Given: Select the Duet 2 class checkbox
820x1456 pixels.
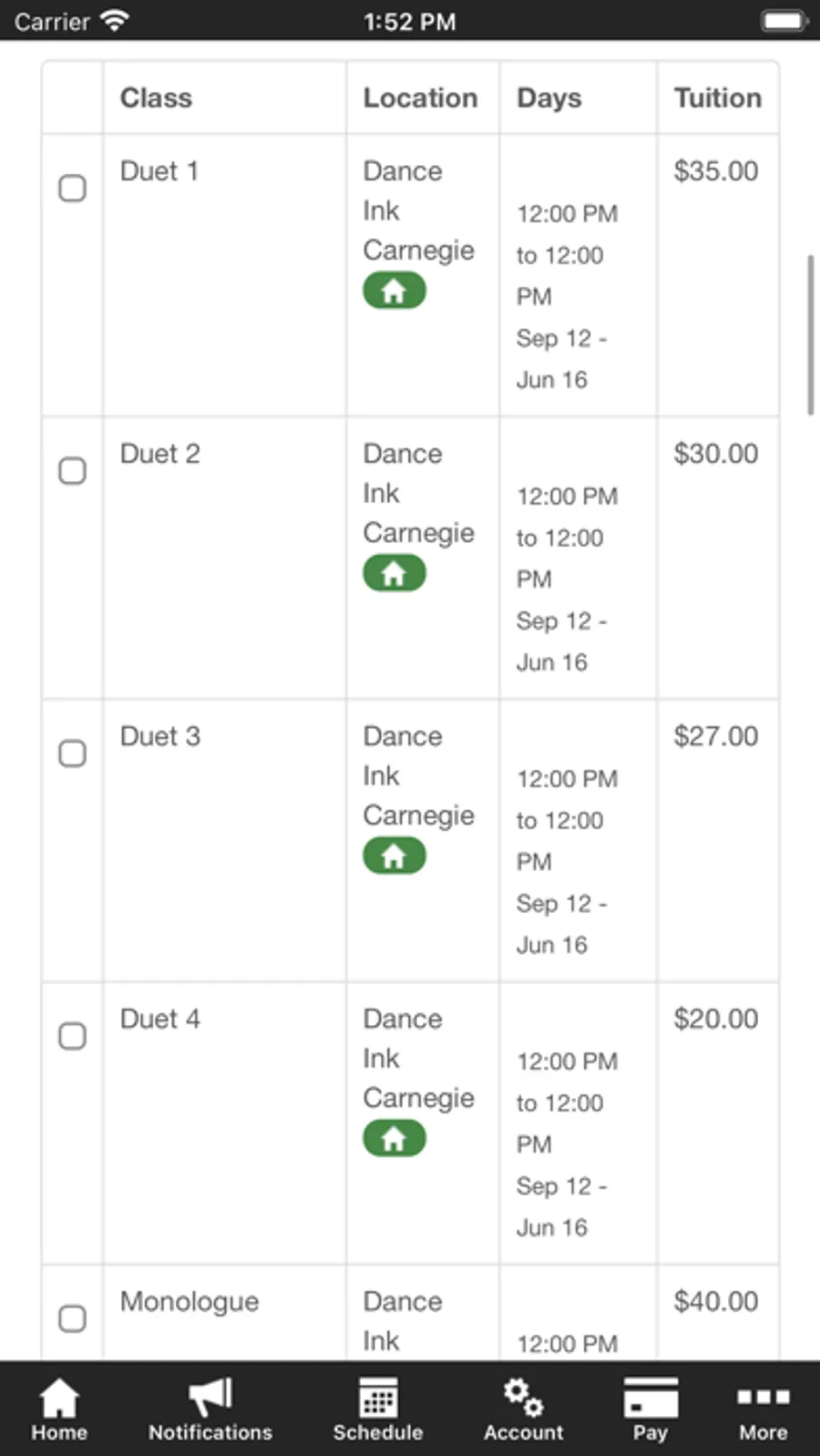Looking at the screenshot, I should click(x=73, y=471).
